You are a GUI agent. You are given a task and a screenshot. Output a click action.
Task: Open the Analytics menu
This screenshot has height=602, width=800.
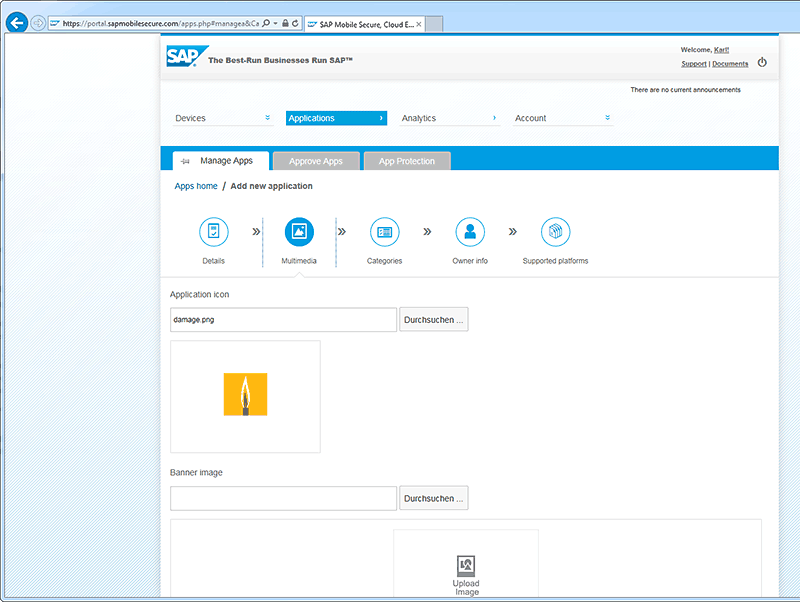(449, 118)
